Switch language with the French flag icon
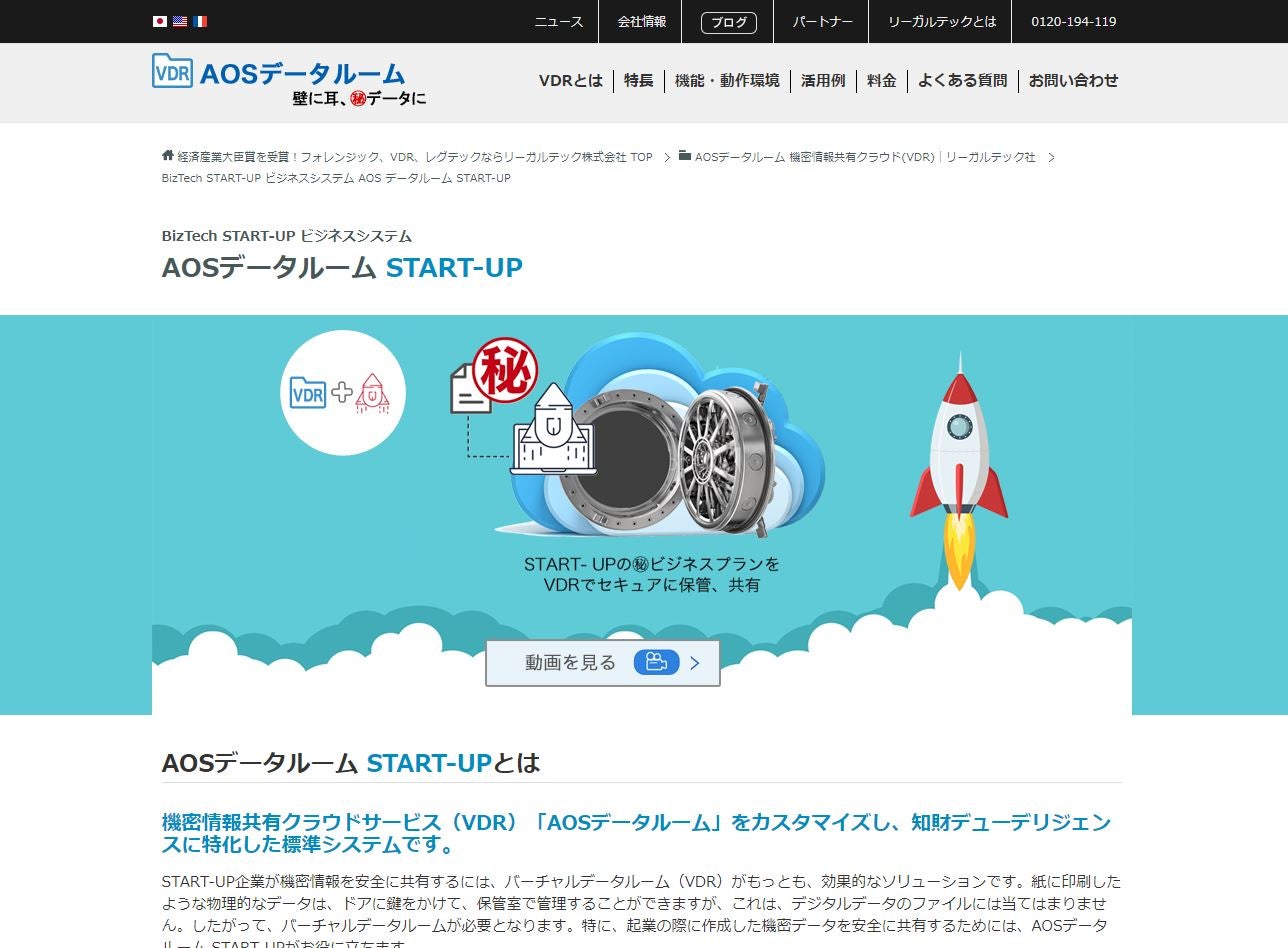 tap(200, 21)
